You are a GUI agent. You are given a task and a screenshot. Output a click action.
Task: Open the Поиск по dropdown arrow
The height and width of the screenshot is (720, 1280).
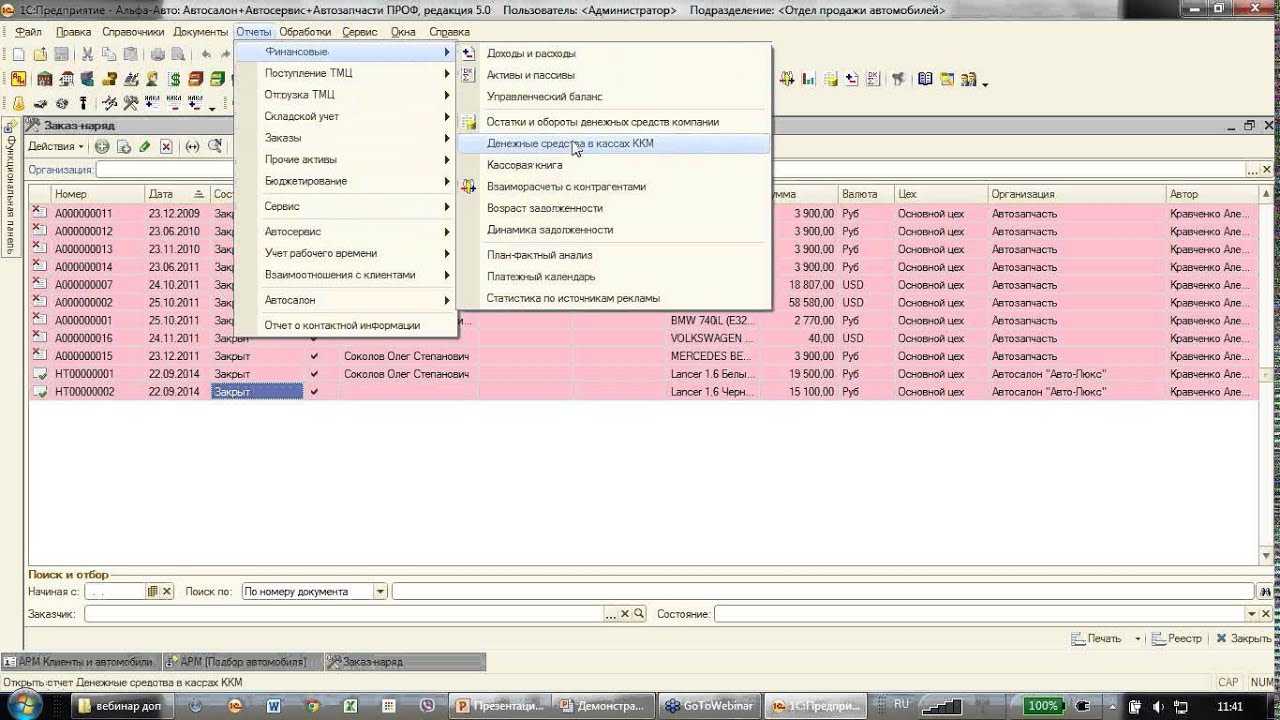point(380,592)
